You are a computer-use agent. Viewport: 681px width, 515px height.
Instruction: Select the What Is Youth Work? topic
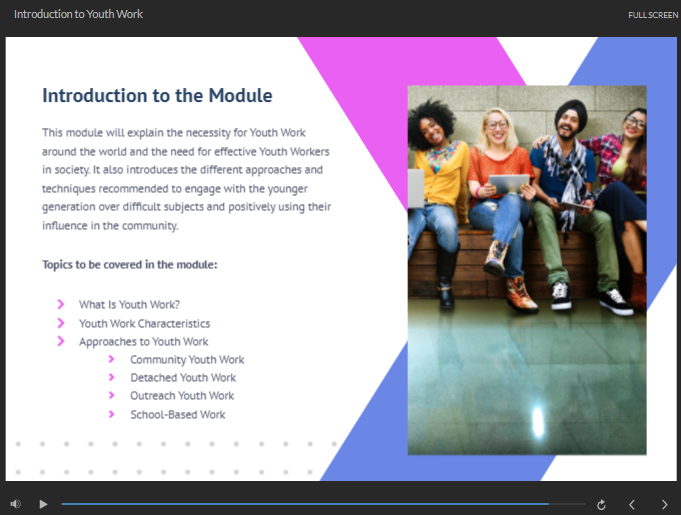129,305
